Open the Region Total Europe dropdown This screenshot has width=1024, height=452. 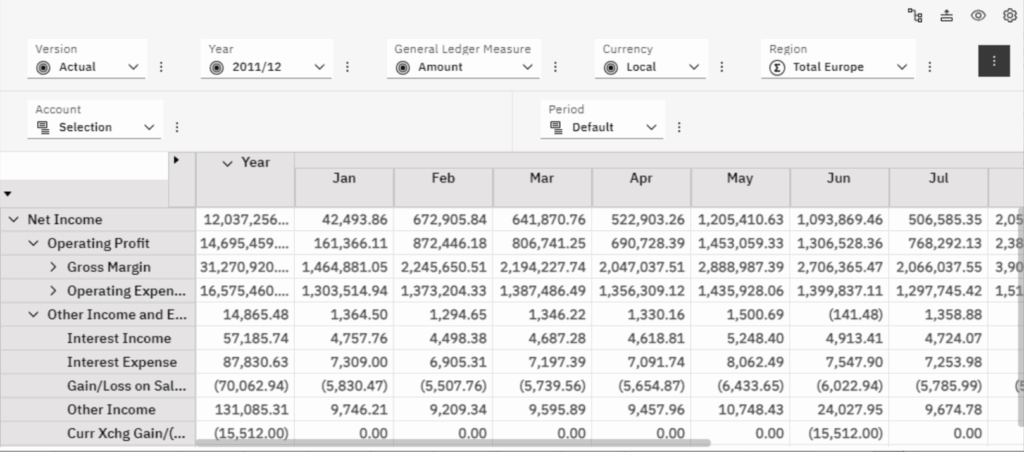point(840,67)
